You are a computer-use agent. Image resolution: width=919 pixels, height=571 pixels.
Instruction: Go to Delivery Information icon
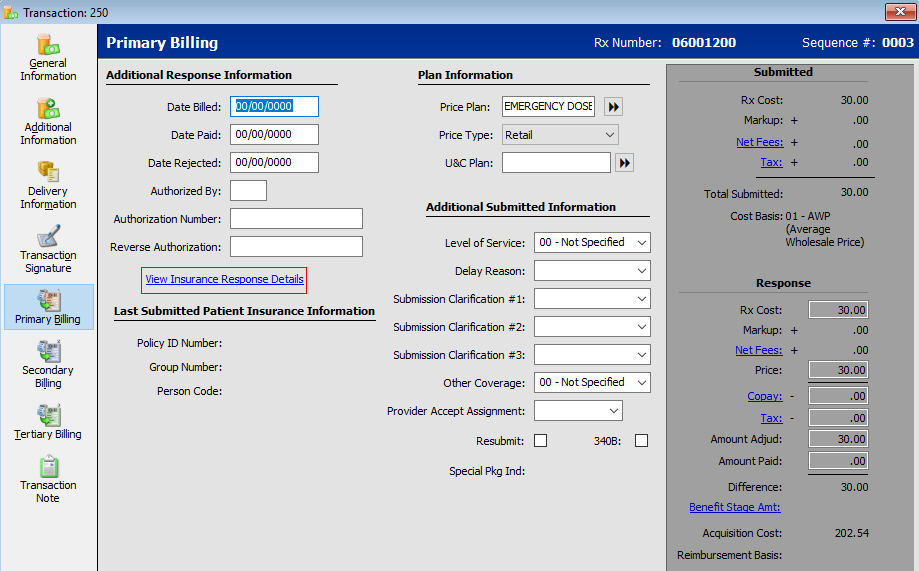click(48, 172)
